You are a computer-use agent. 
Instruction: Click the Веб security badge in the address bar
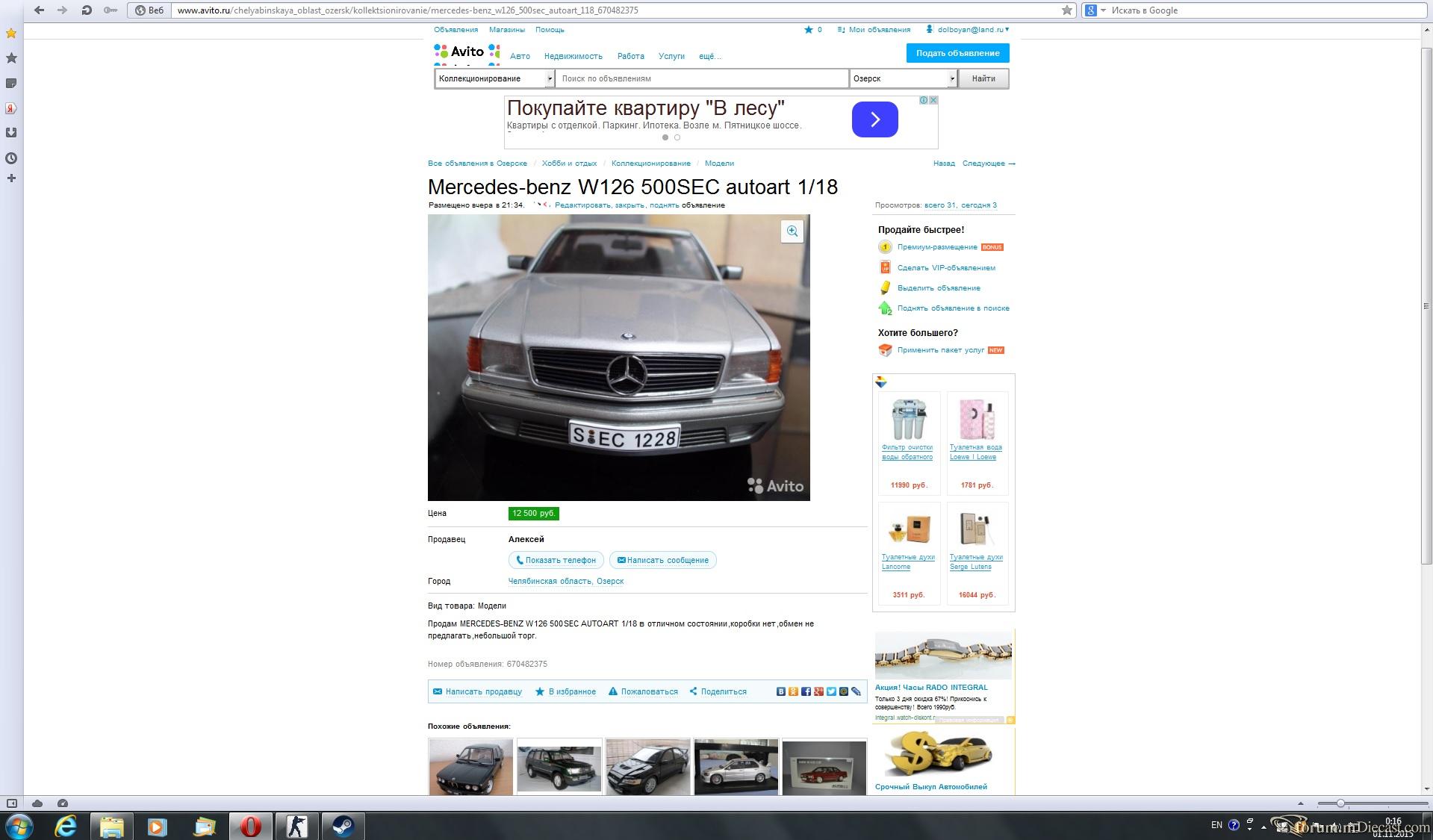point(149,10)
